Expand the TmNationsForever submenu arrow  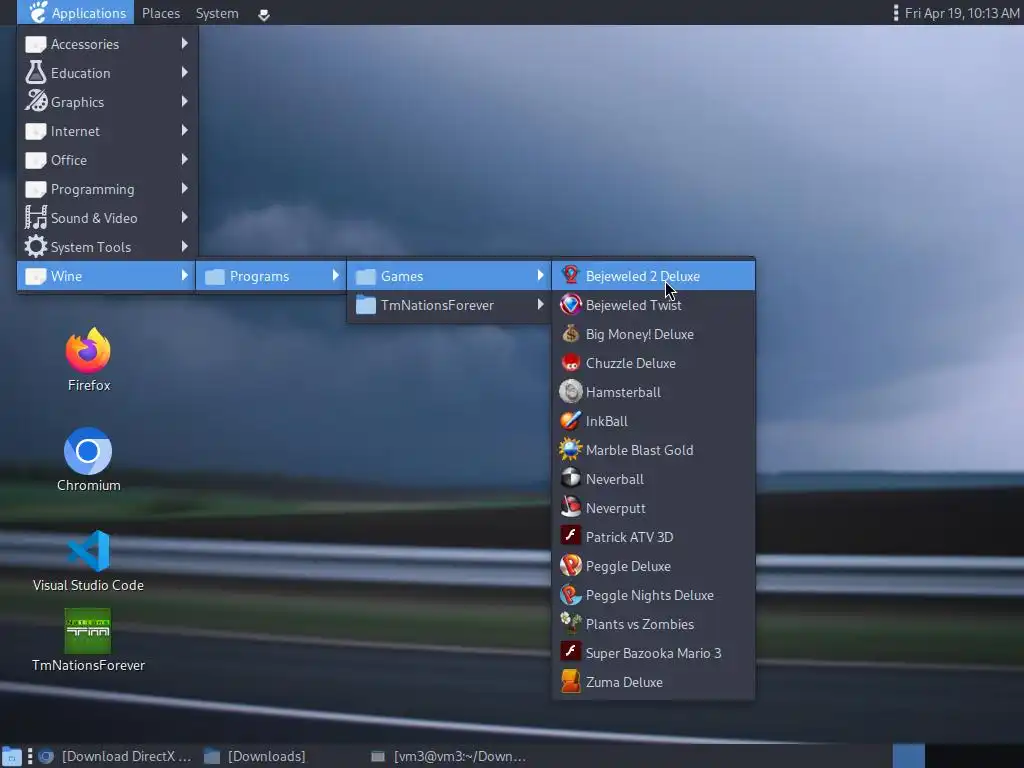[x=541, y=304]
